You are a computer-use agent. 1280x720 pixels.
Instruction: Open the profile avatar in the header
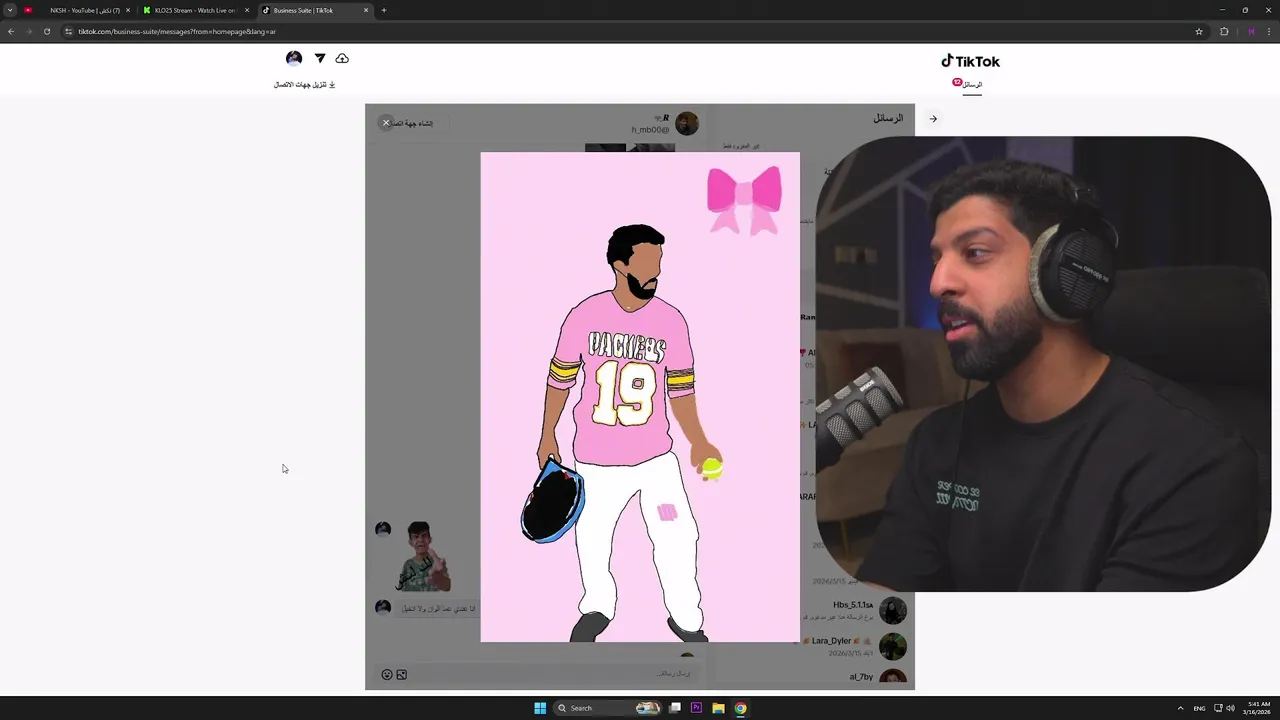pyautogui.click(x=294, y=59)
